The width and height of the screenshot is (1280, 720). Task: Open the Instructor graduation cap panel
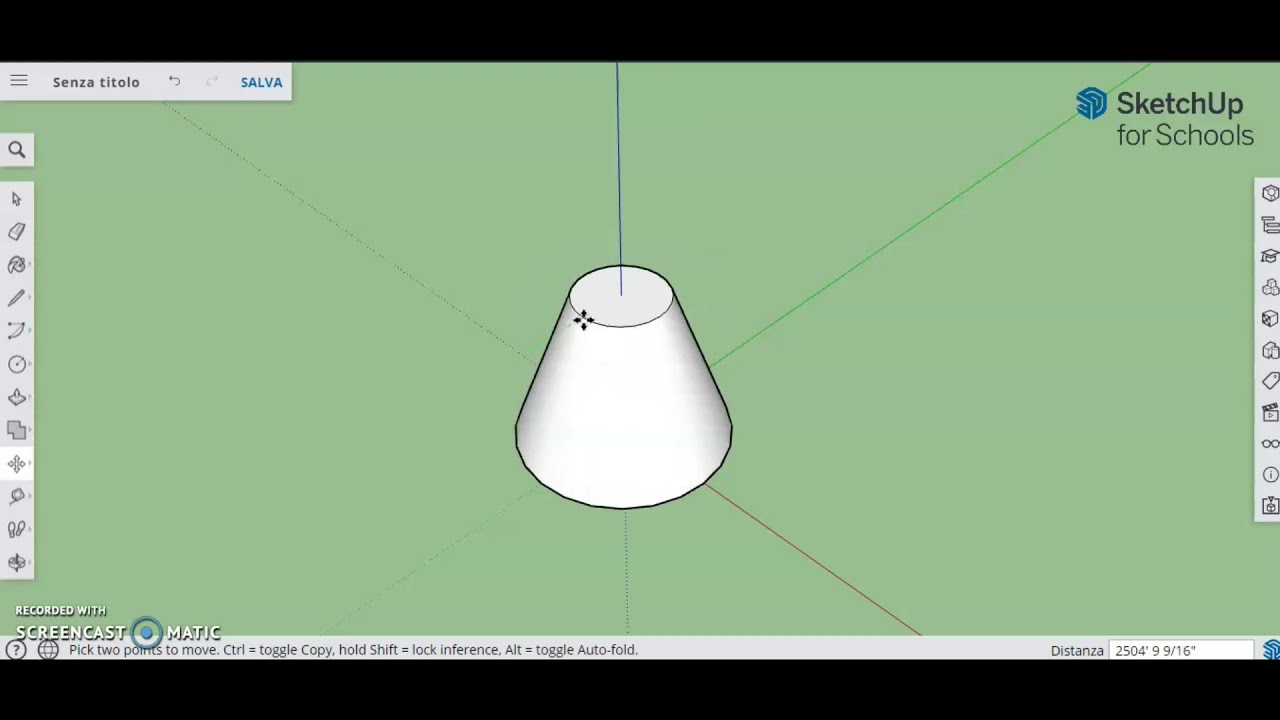click(1270, 257)
